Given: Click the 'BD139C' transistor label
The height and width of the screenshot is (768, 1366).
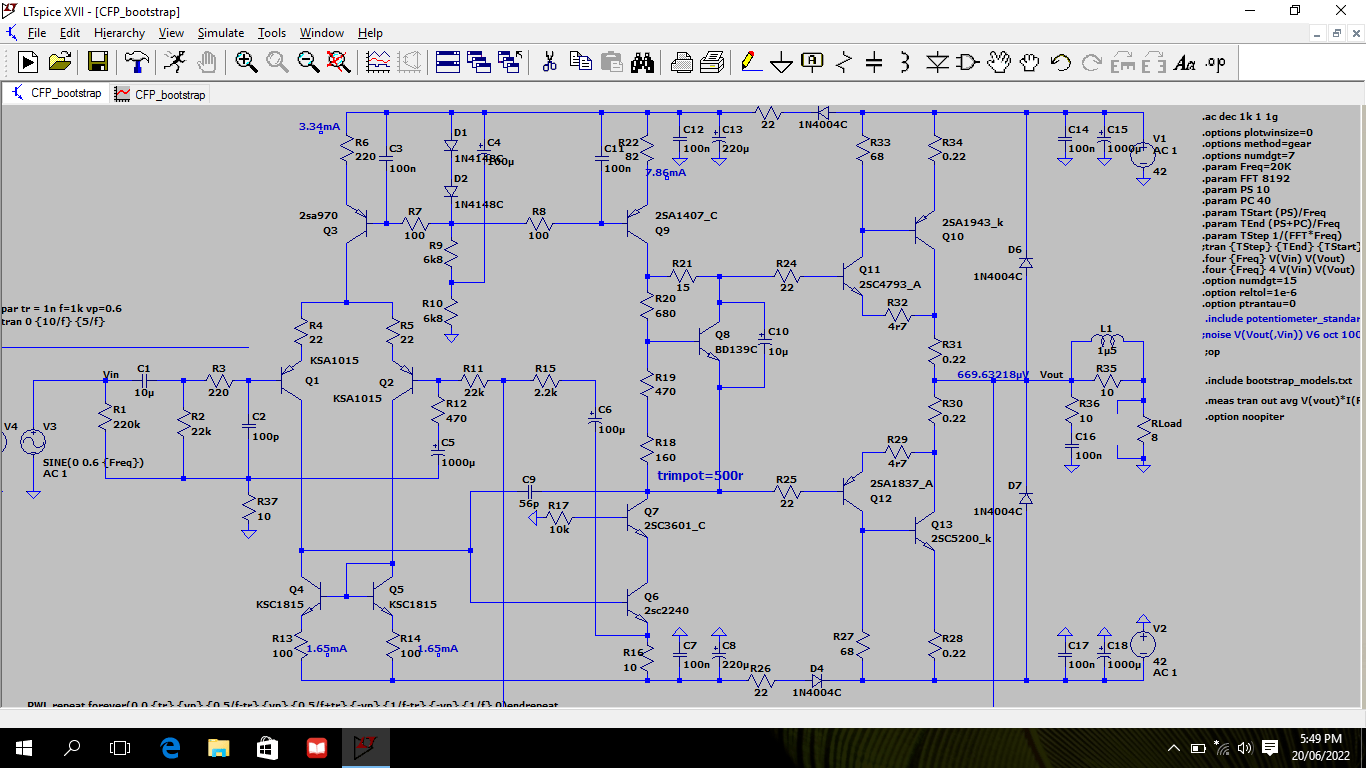Looking at the screenshot, I should (738, 349).
